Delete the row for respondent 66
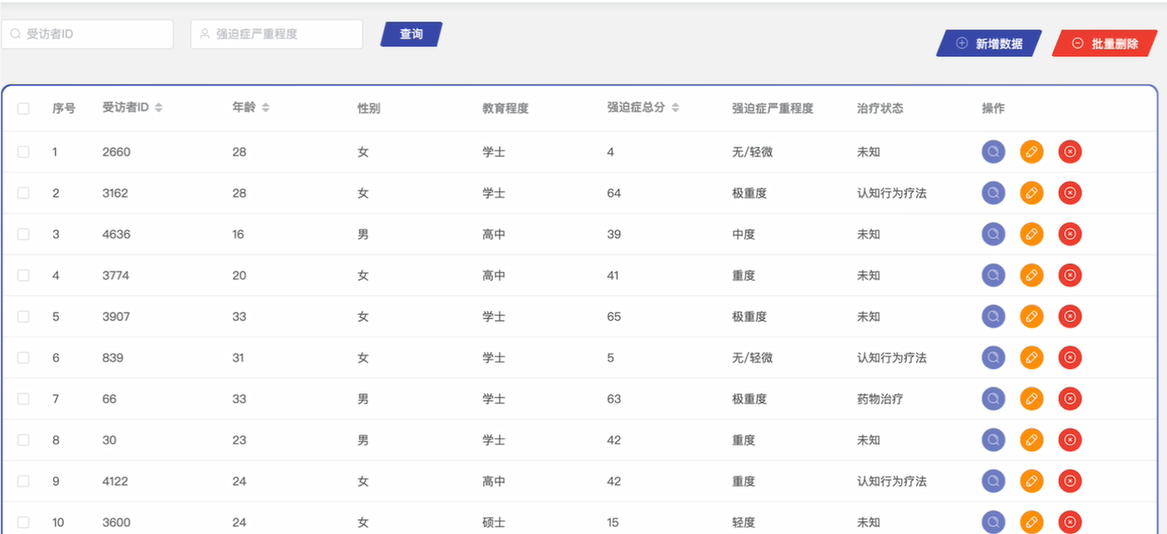 [1070, 399]
